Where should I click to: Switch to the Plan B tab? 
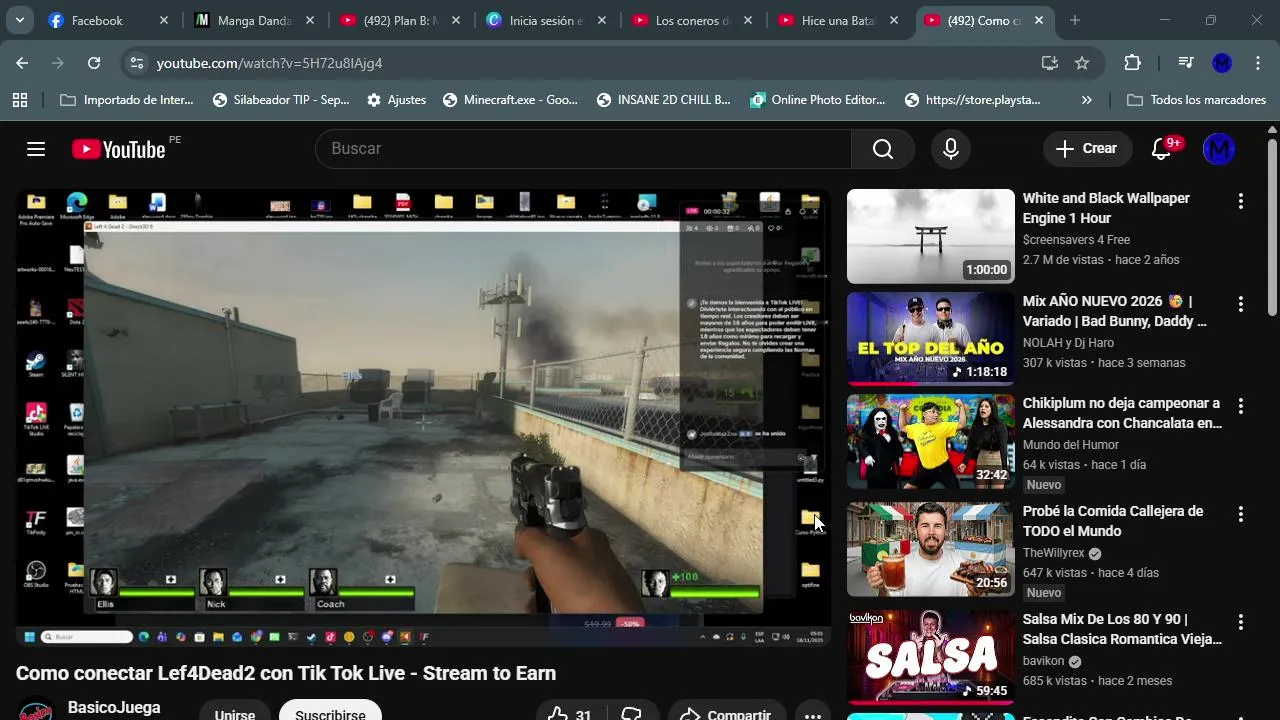click(x=400, y=20)
